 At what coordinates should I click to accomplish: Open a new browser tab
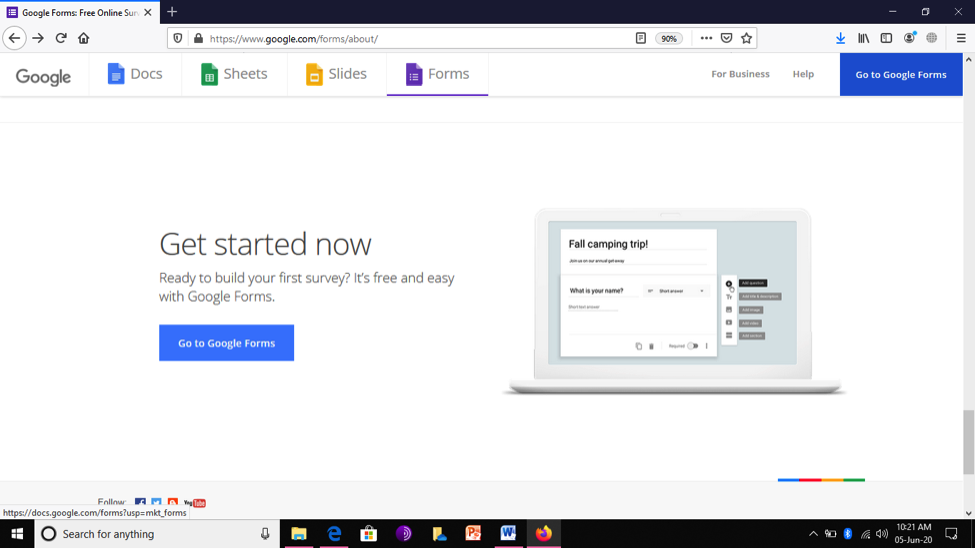tap(172, 12)
